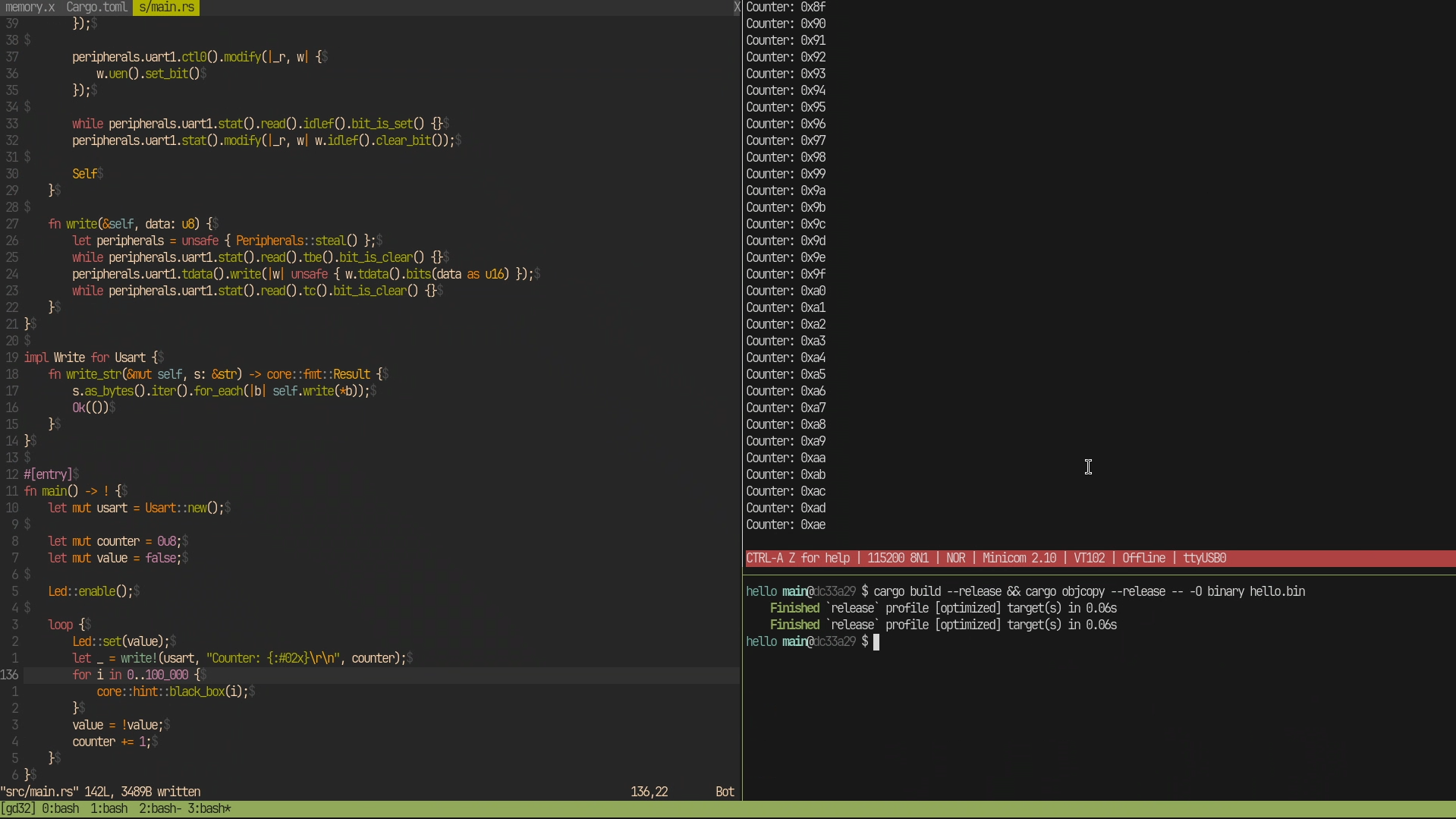This screenshot has height=819, width=1456.
Task: Close the vim tab with the X
Action: (x=736, y=8)
